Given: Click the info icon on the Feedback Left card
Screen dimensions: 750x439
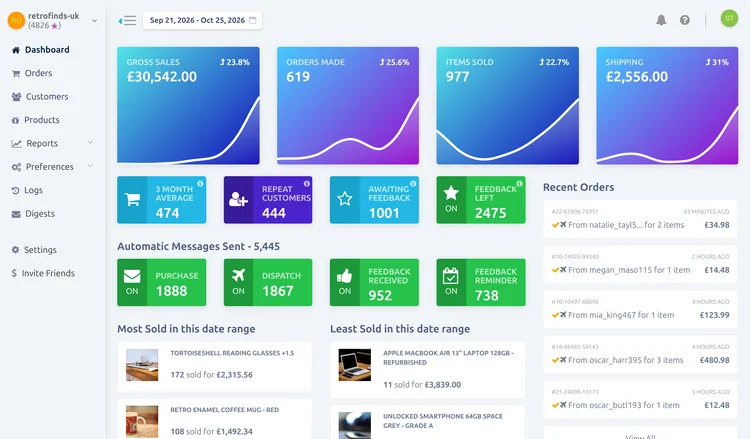Looking at the screenshot, I should click(519, 184).
